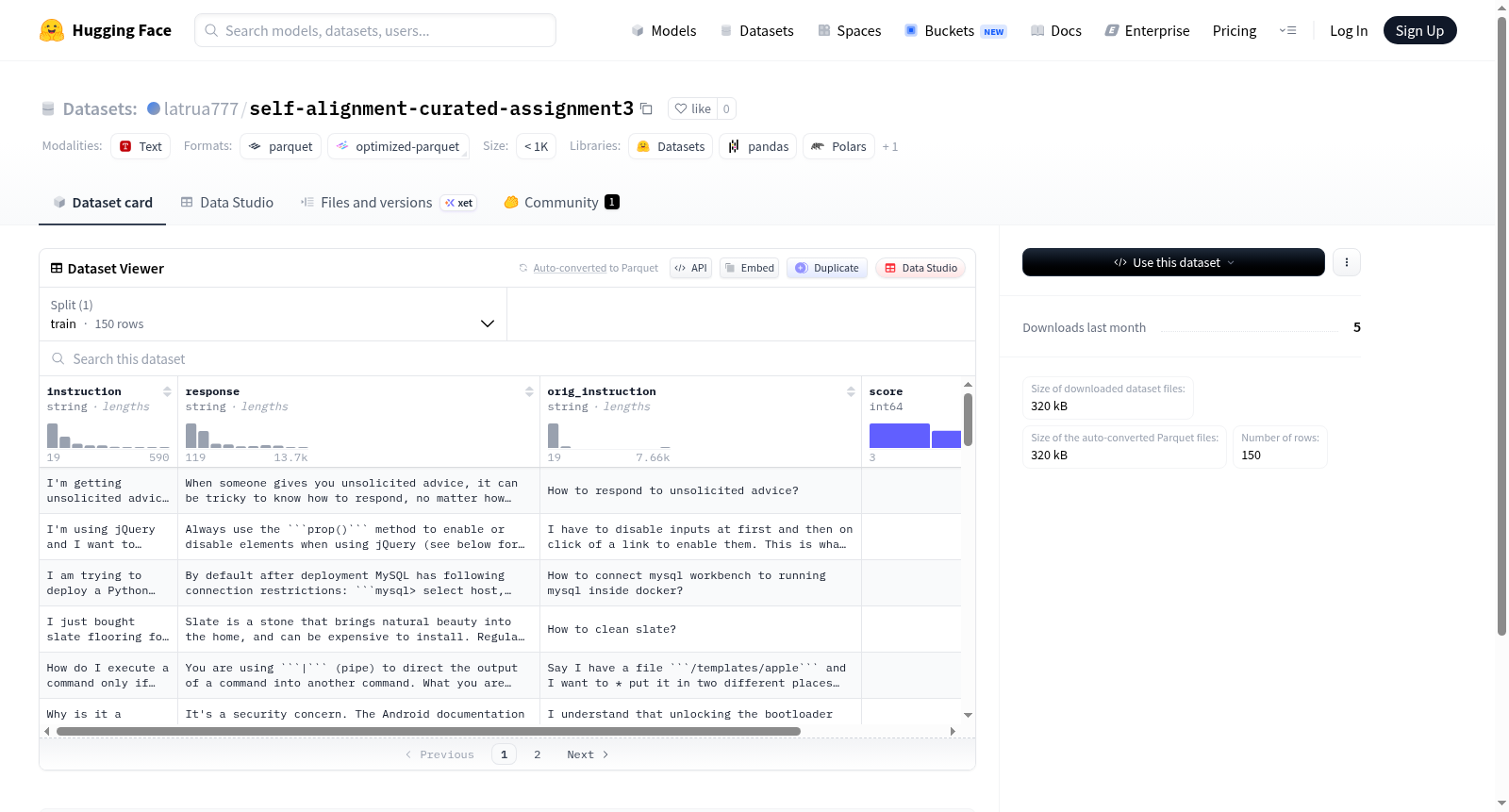Expand the Split train dropdown
This screenshot has width=1509, height=812.
click(x=273, y=314)
